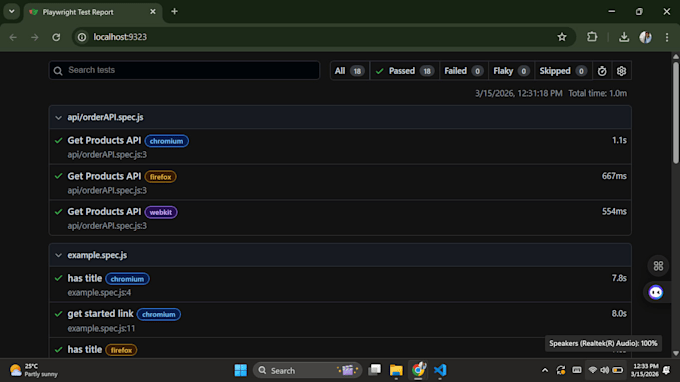Click firefox badge beside Get Products API
Viewport: 680px width, 382px height.
click(160, 177)
